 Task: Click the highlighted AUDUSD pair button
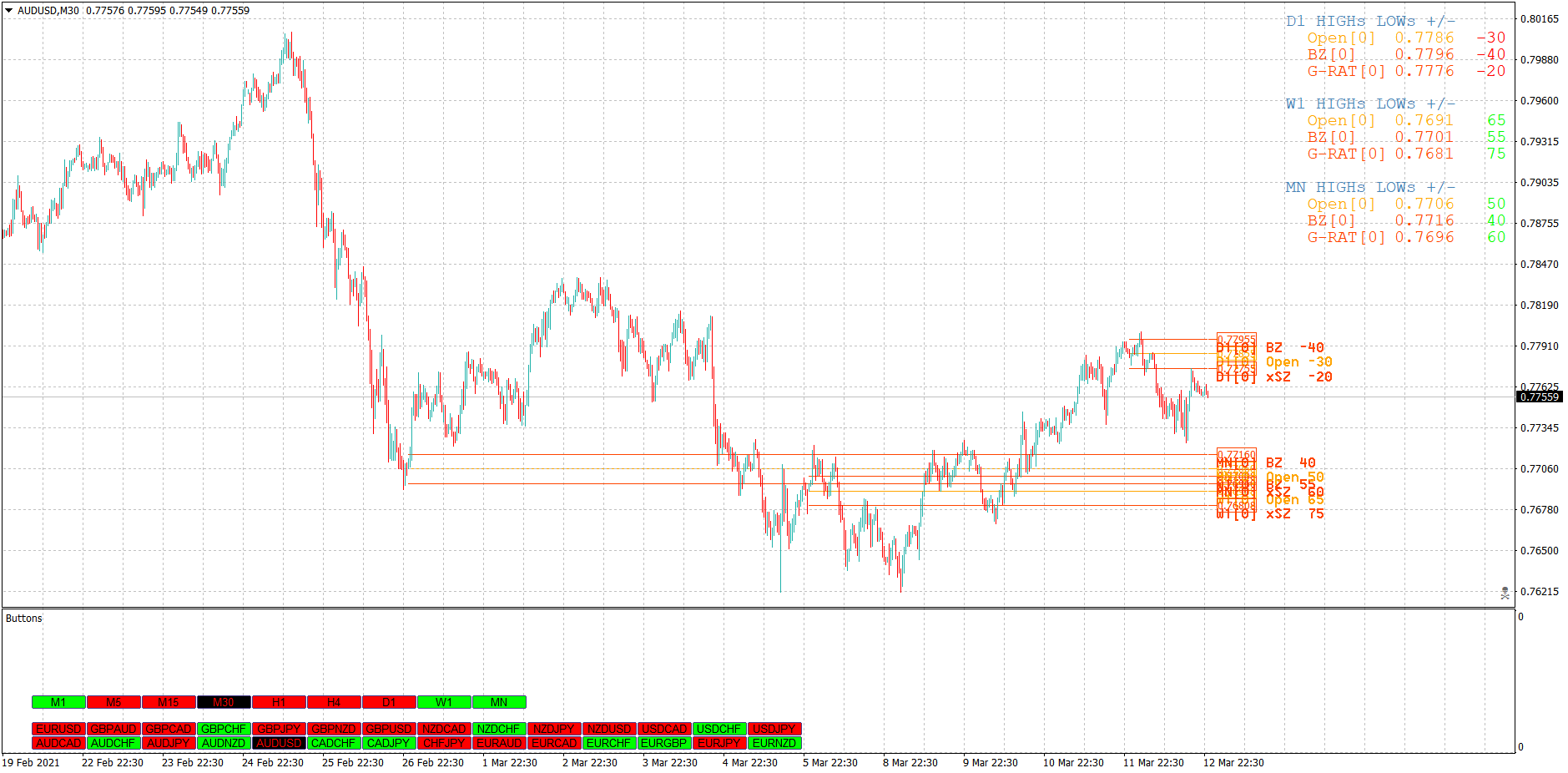tap(279, 743)
